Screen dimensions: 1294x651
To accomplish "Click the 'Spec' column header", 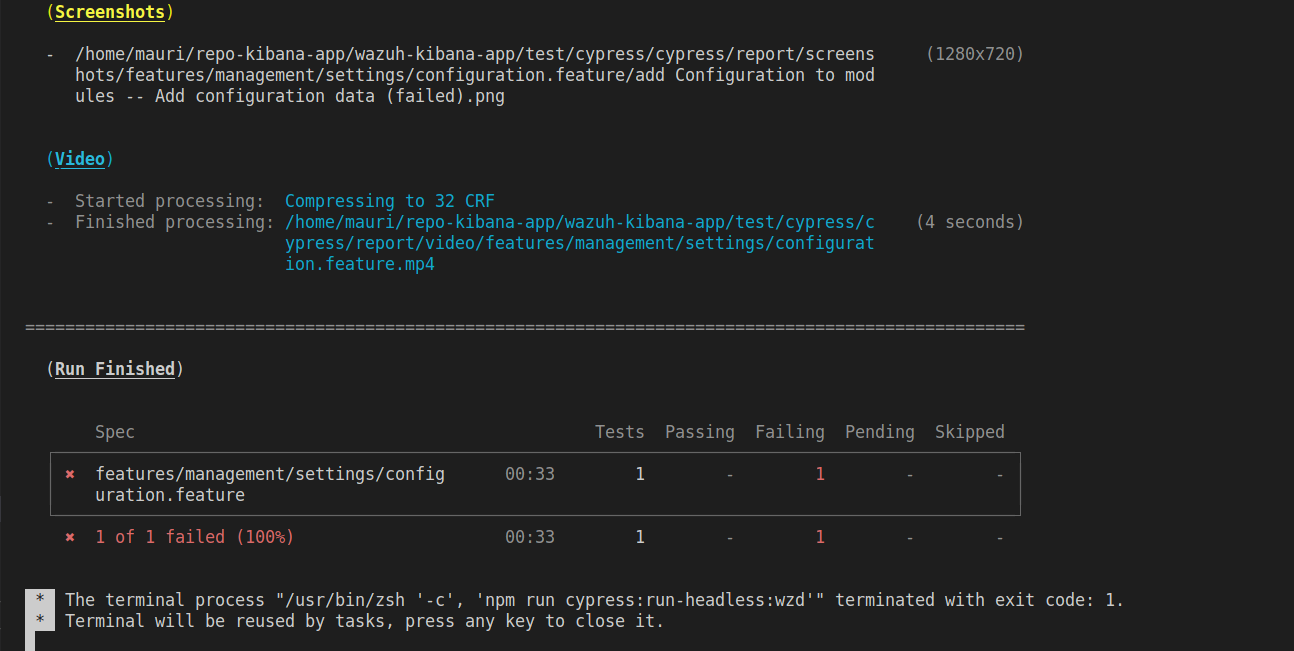I will point(114,431).
